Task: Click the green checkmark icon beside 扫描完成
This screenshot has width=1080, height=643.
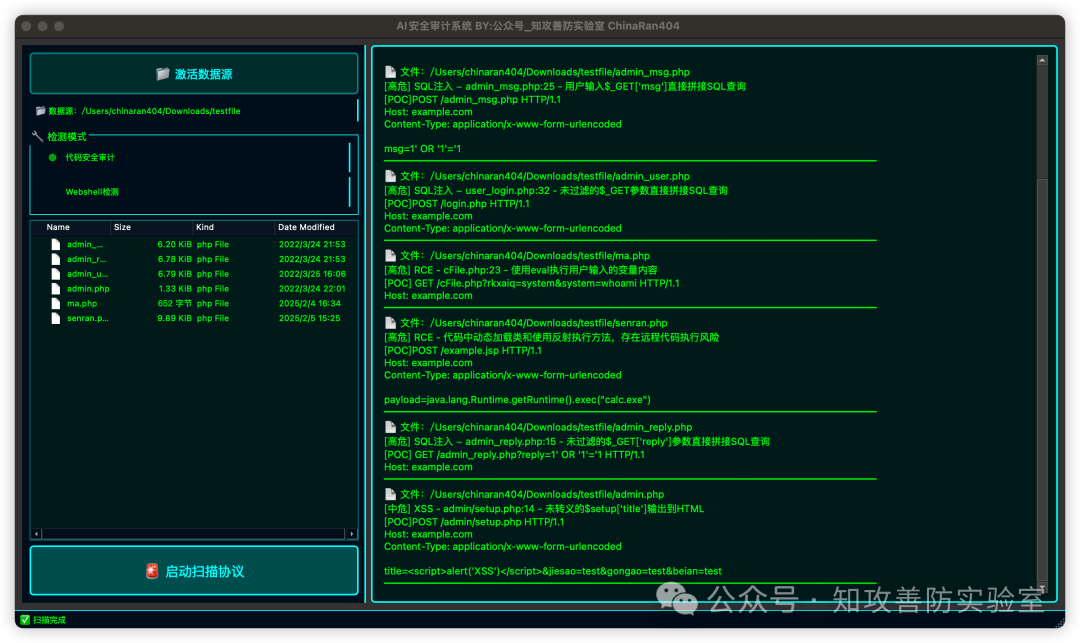Action: [25, 620]
